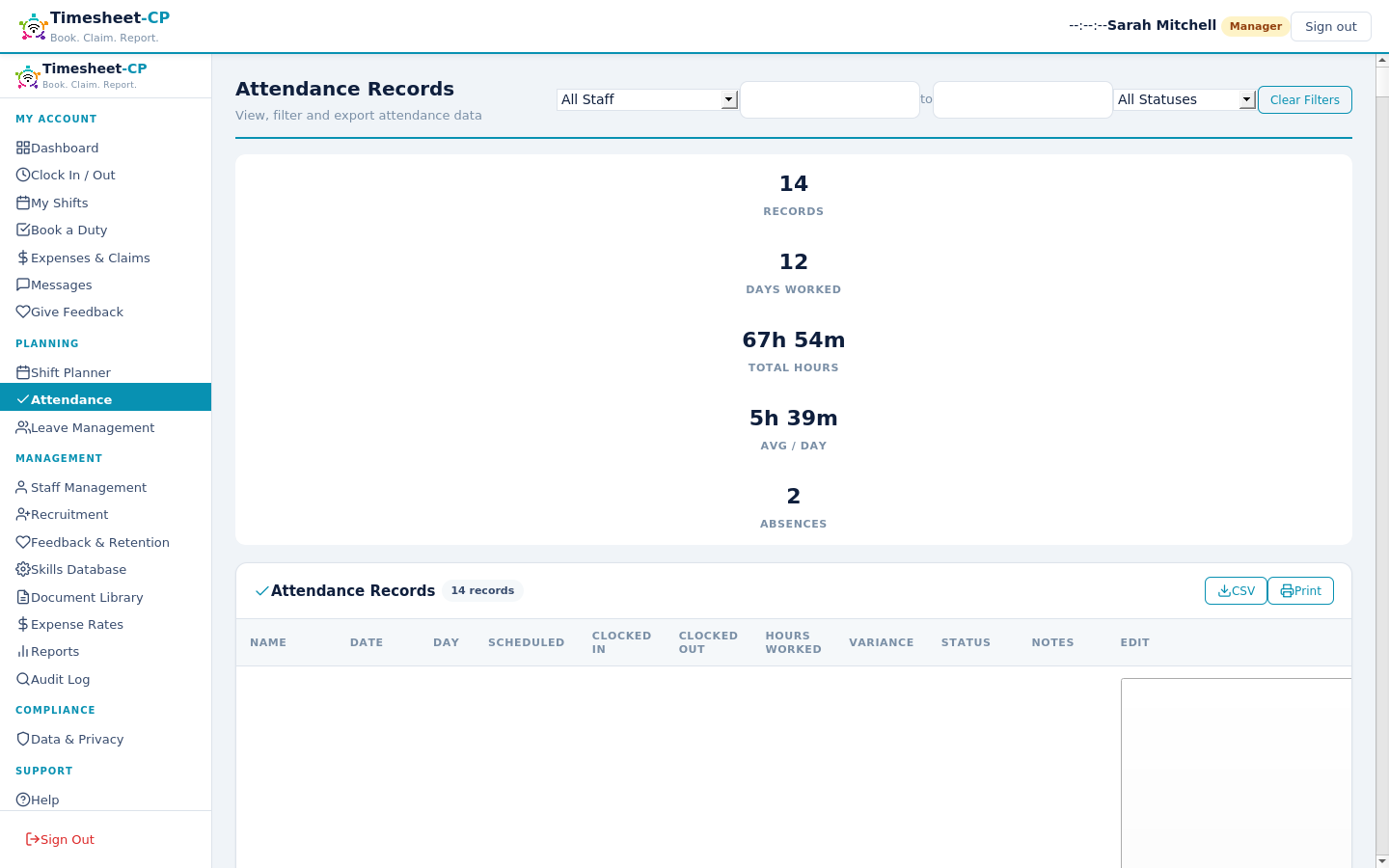
Task: Open Dashboard from the sidebar
Action: coord(105,148)
